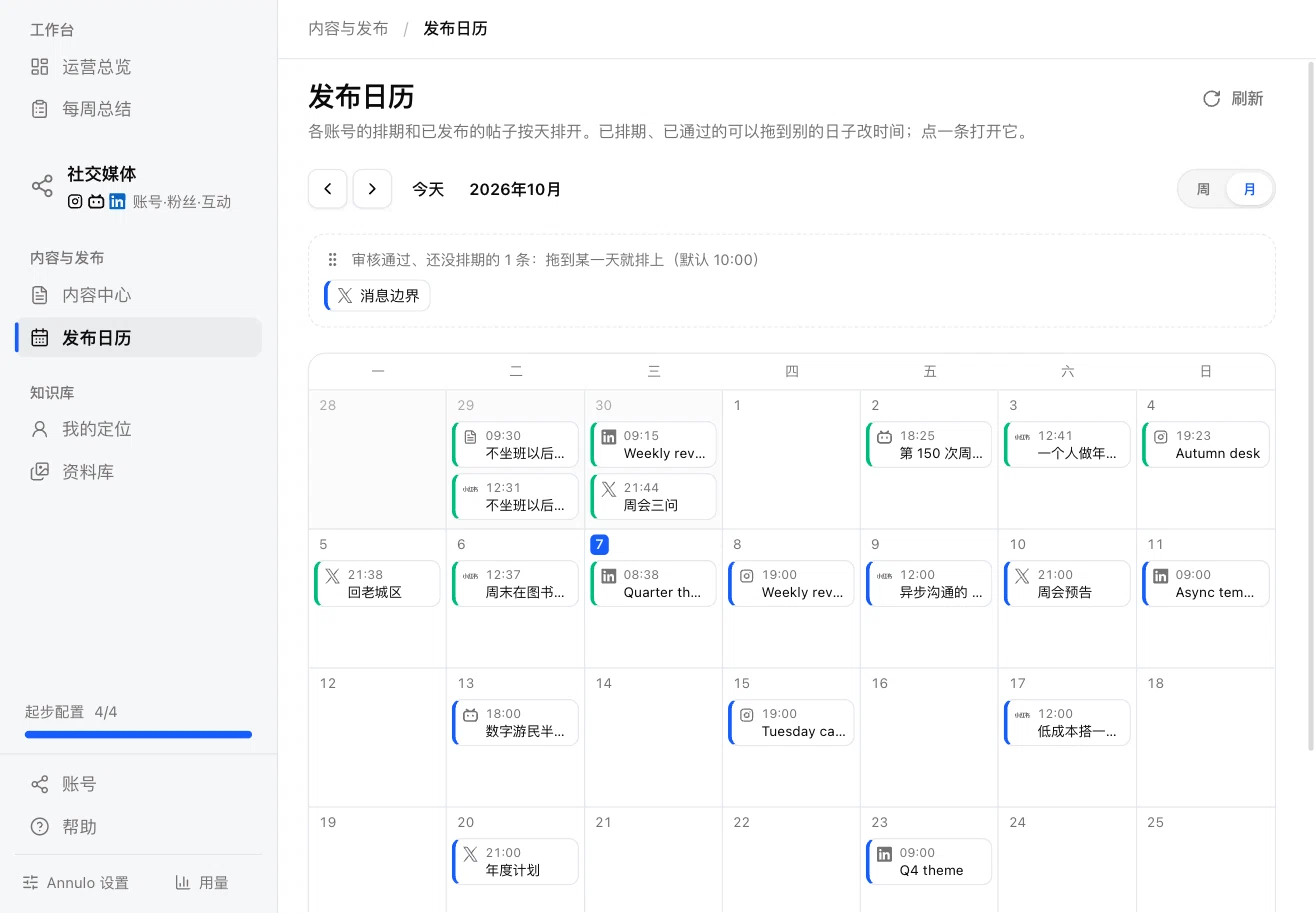Click the 起步配置 4/4 progress bar
Viewport: 1316px width, 913px height.
pos(139,735)
